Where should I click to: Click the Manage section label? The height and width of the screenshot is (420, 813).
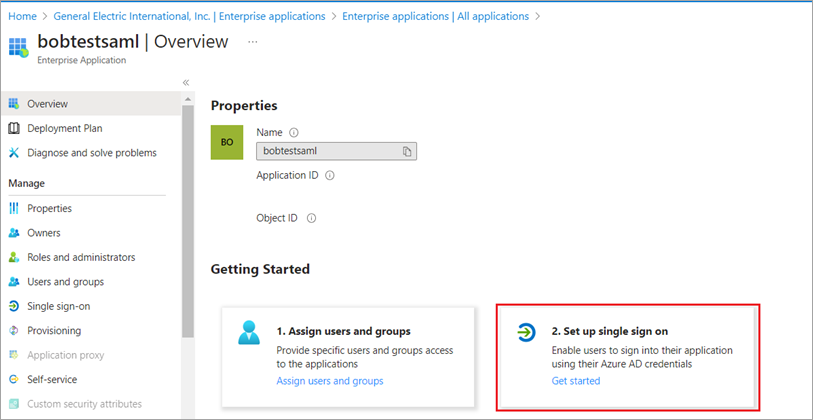coord(26,183)
